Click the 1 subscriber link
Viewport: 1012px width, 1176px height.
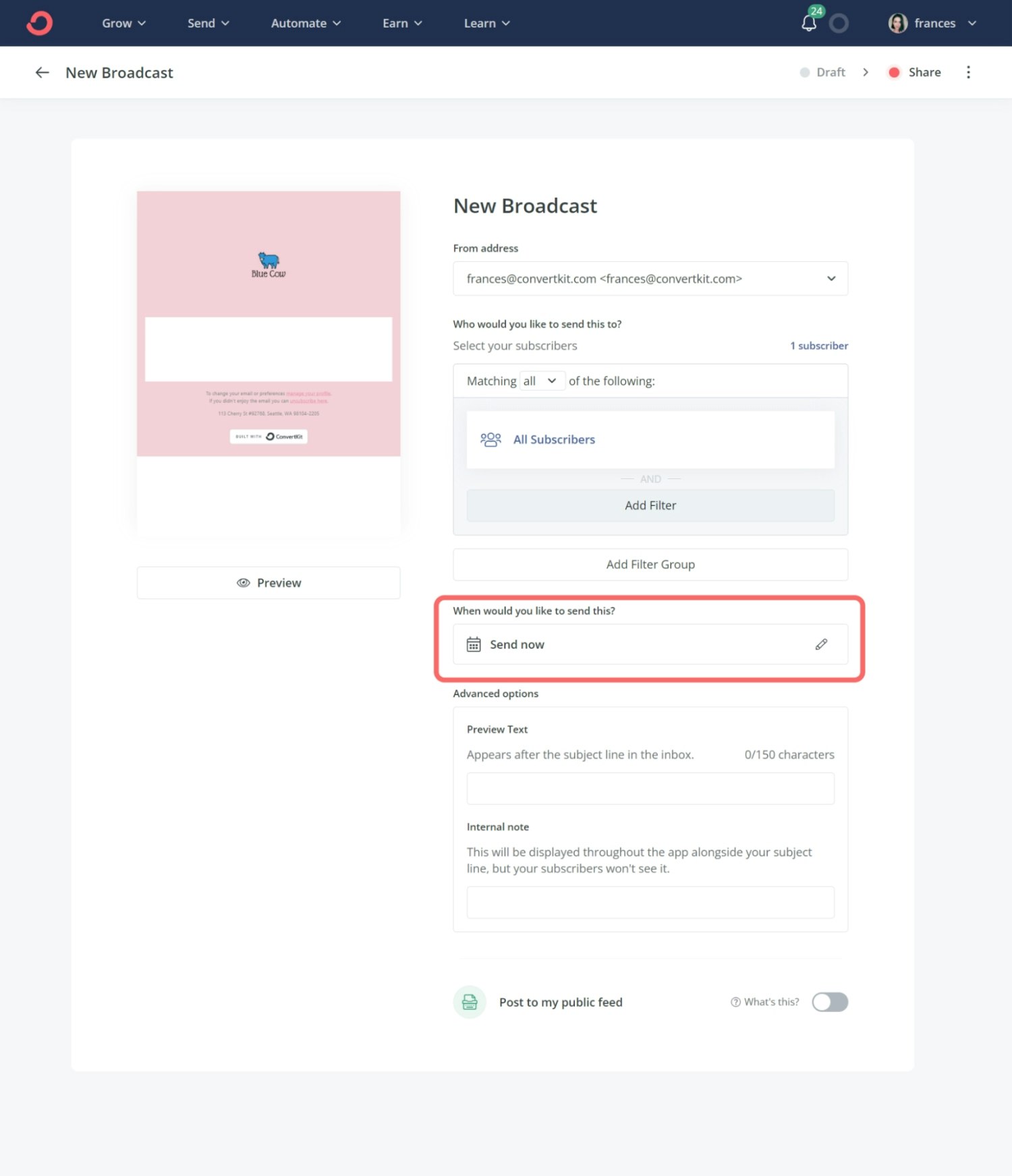(x=819, y=345)
